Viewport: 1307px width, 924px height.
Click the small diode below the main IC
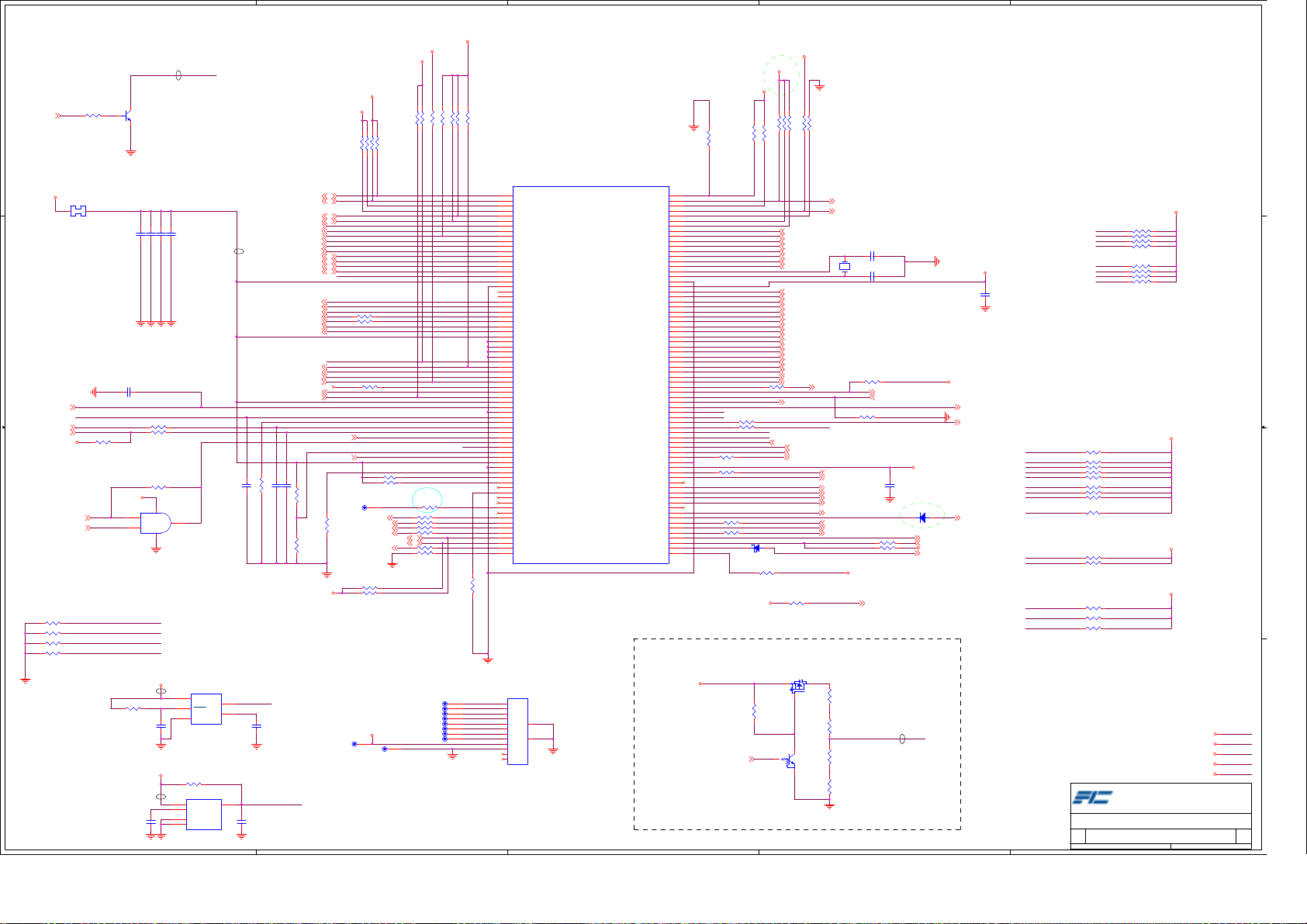click(756, 549)
